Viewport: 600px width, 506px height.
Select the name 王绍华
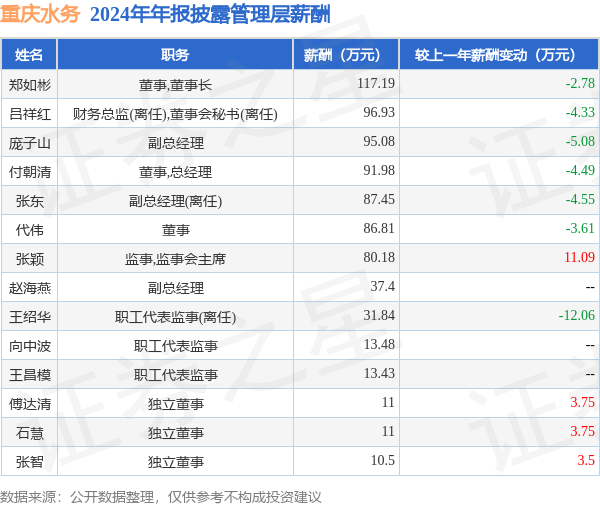coord(29,317)
